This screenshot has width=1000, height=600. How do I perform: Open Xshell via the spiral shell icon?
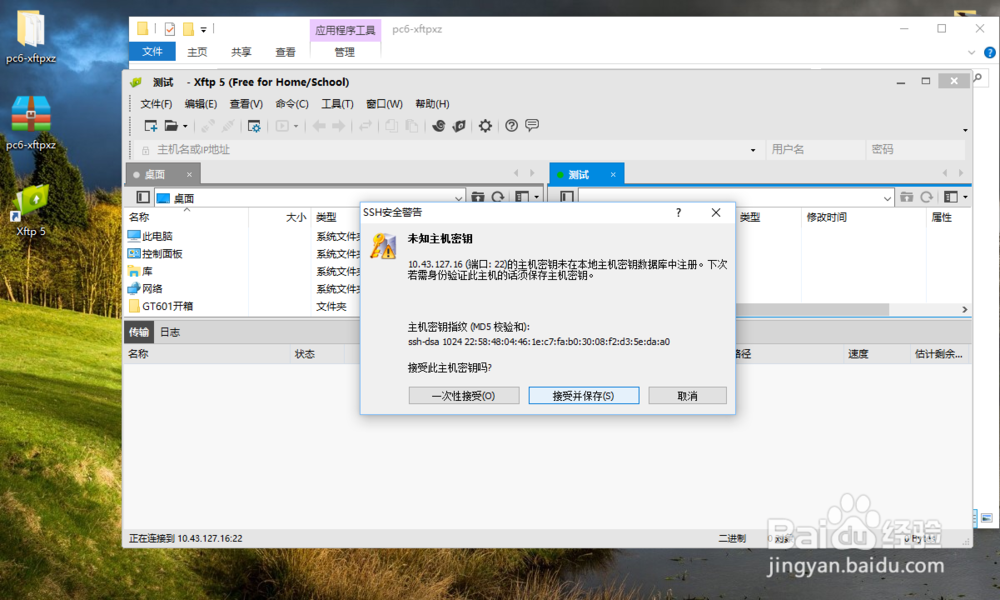pos(438,126)
